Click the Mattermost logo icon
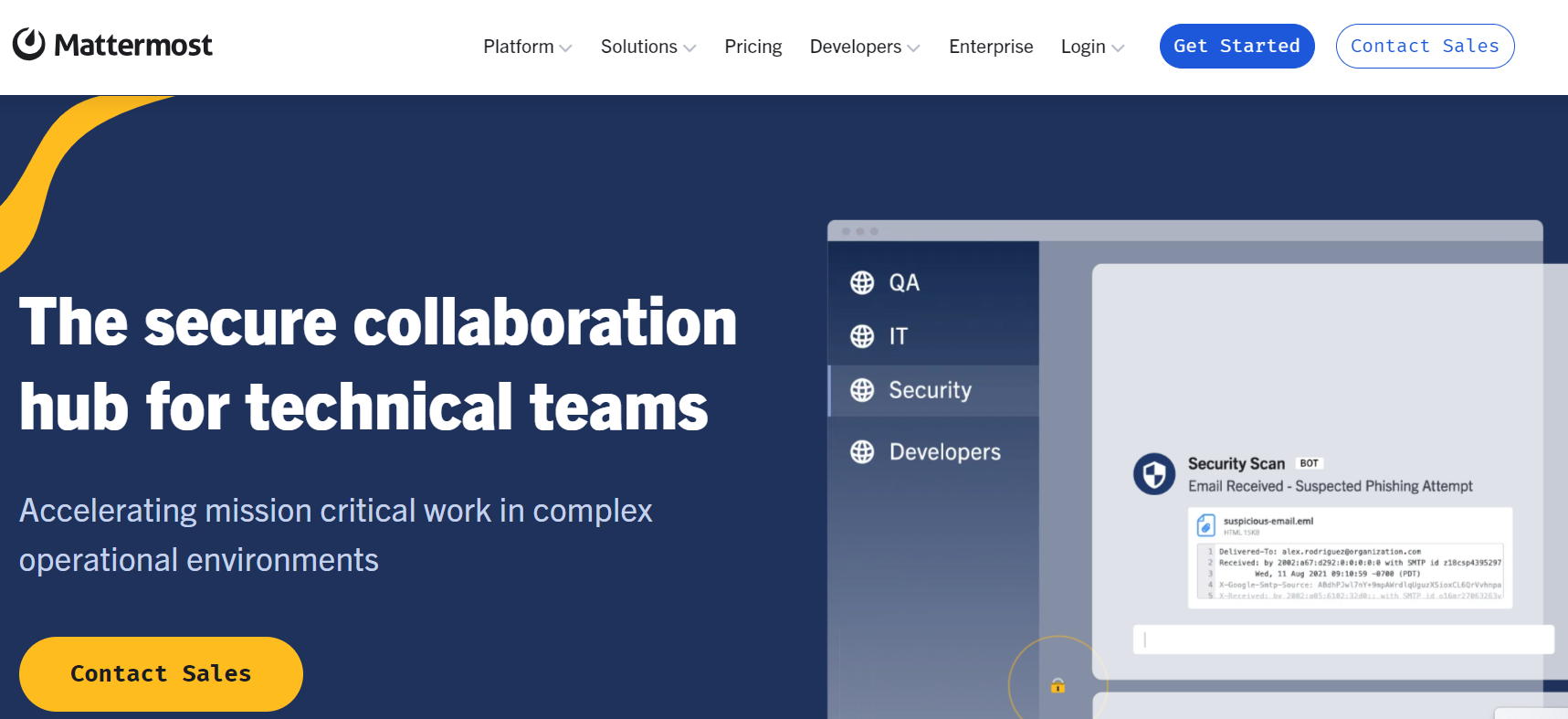 point(29,44)
